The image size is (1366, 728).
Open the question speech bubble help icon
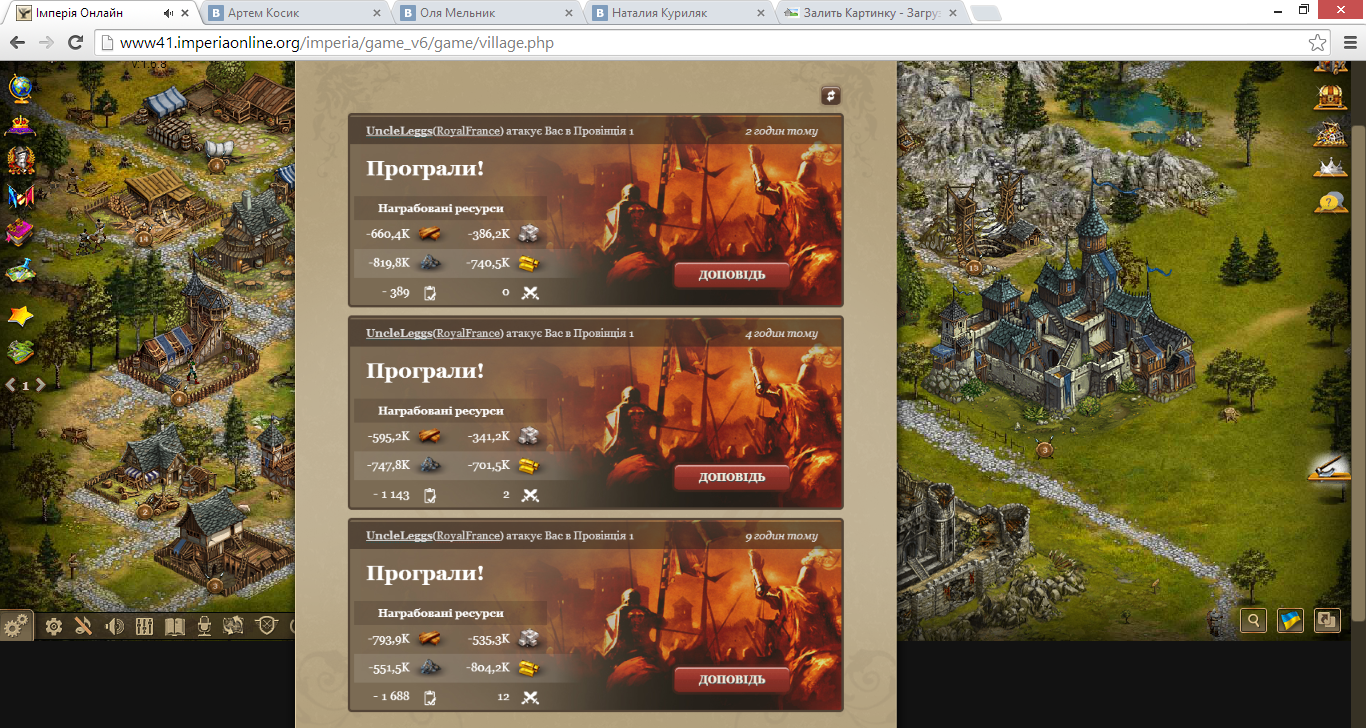(x=1329, y=202)
